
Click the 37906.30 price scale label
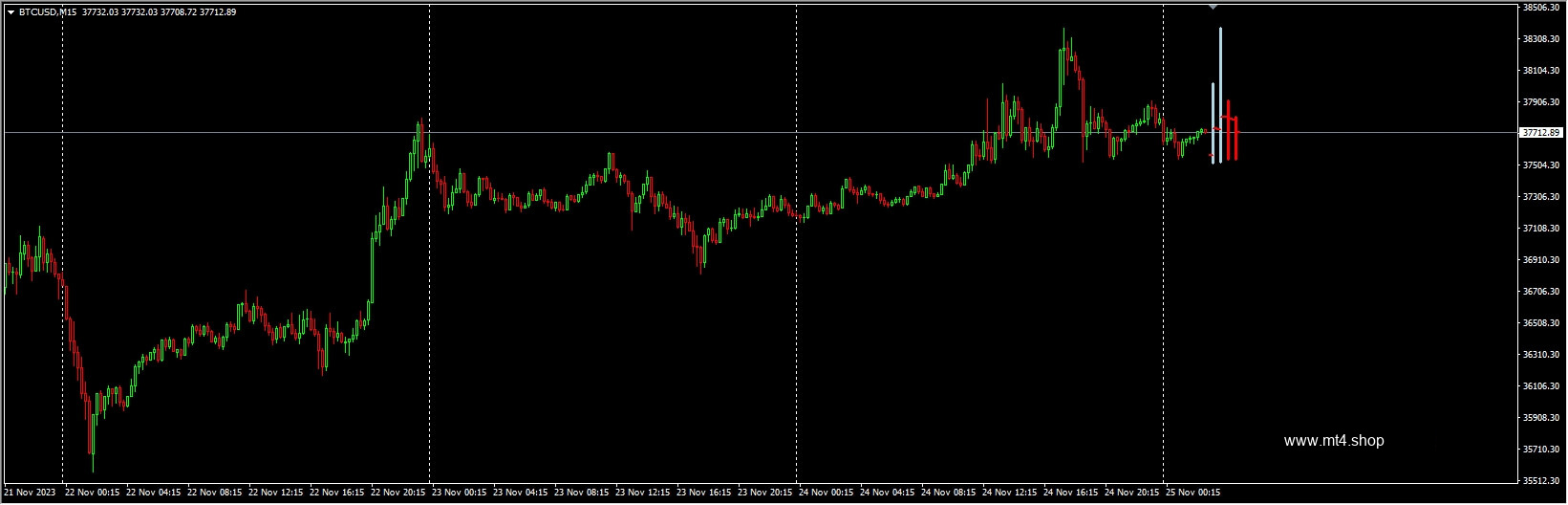coord(1541,102)
